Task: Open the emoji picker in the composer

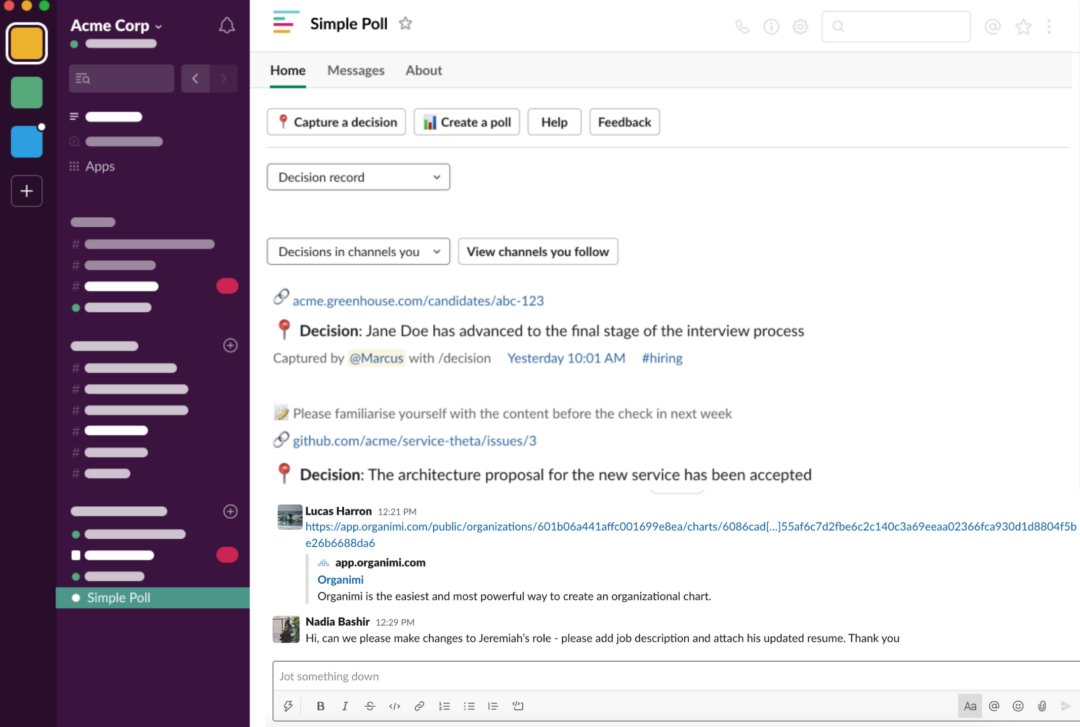Action: coord(1018,706)
